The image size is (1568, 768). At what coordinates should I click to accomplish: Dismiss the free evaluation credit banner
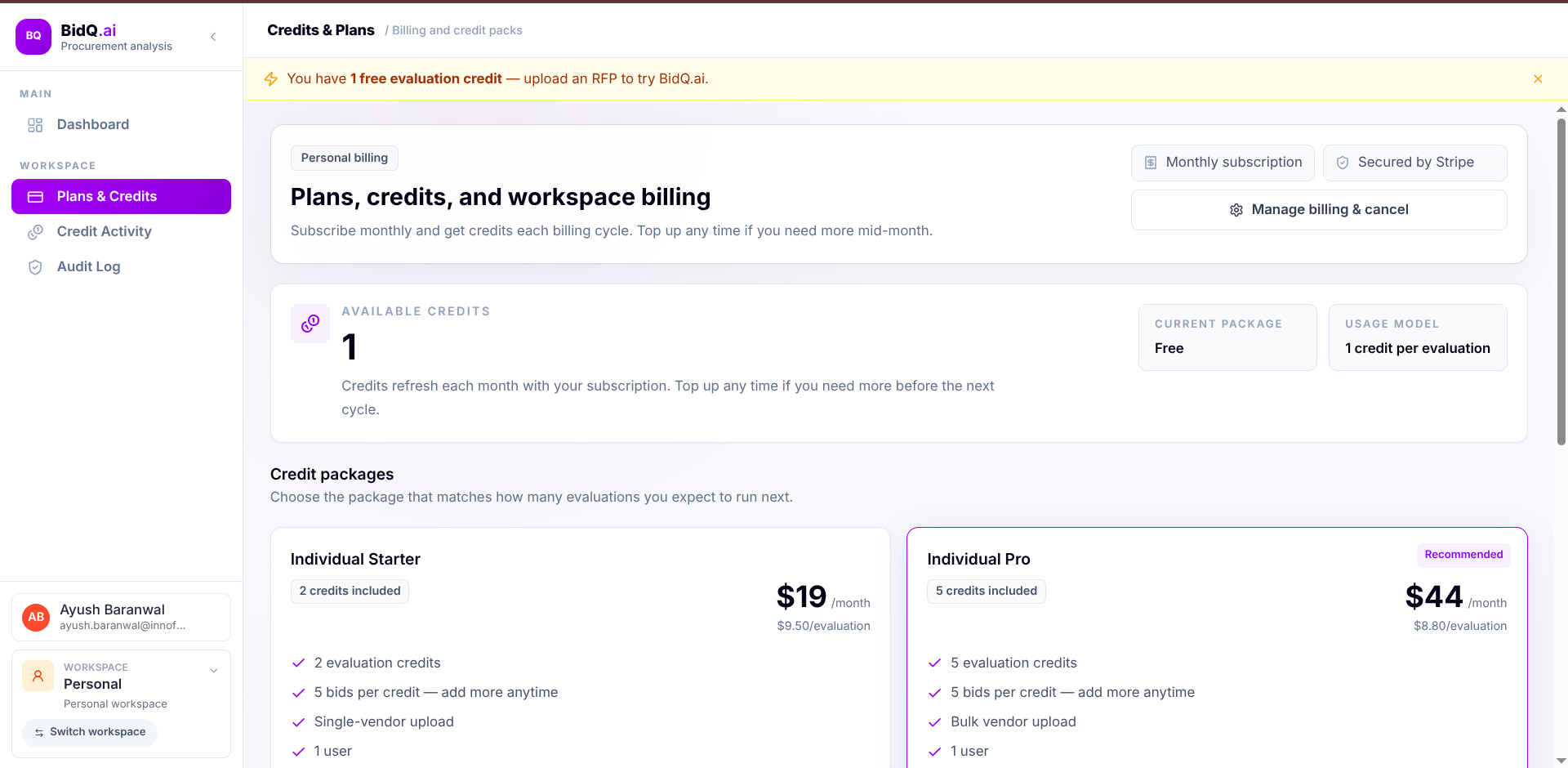pos(1538,79)
